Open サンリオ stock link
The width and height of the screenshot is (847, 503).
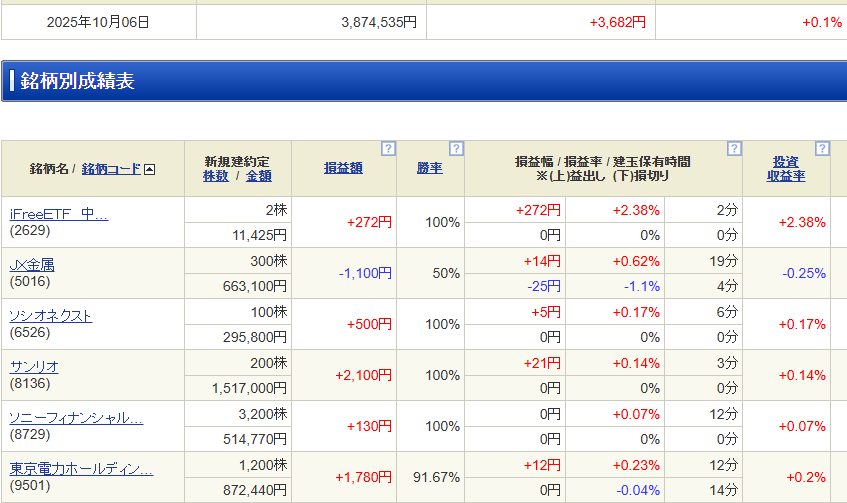[33, 367]
